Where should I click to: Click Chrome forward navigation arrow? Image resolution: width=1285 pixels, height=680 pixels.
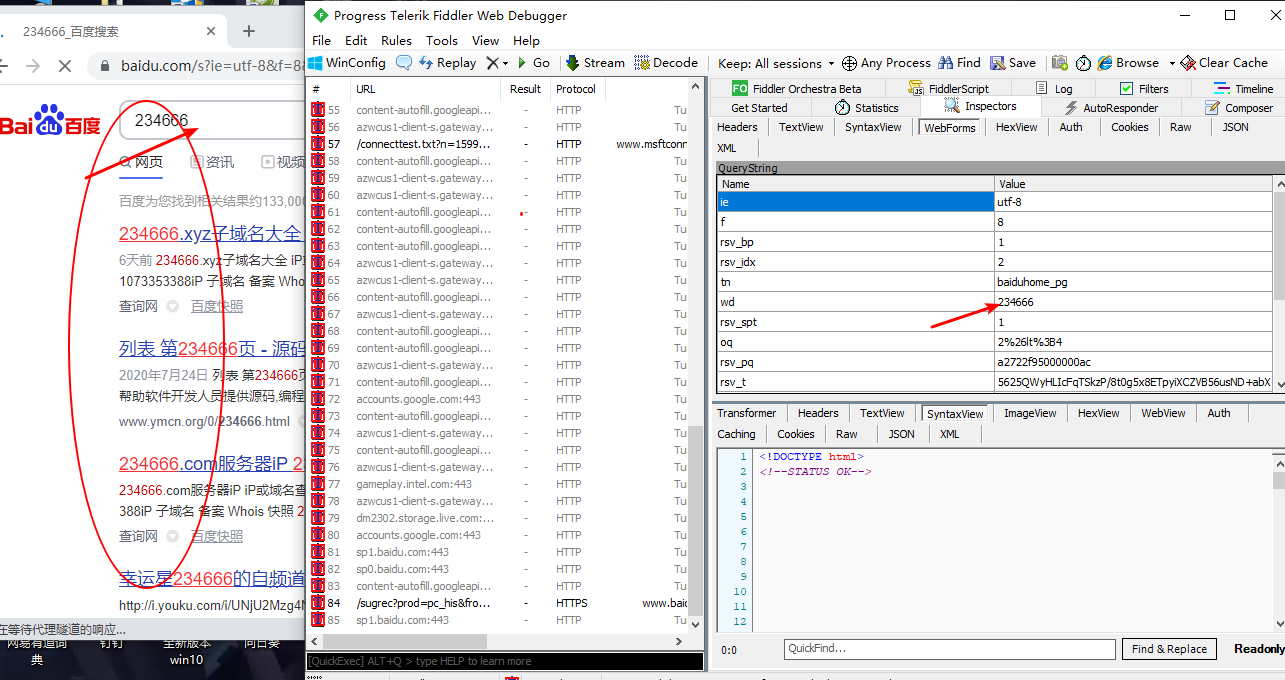coord(31,66)
